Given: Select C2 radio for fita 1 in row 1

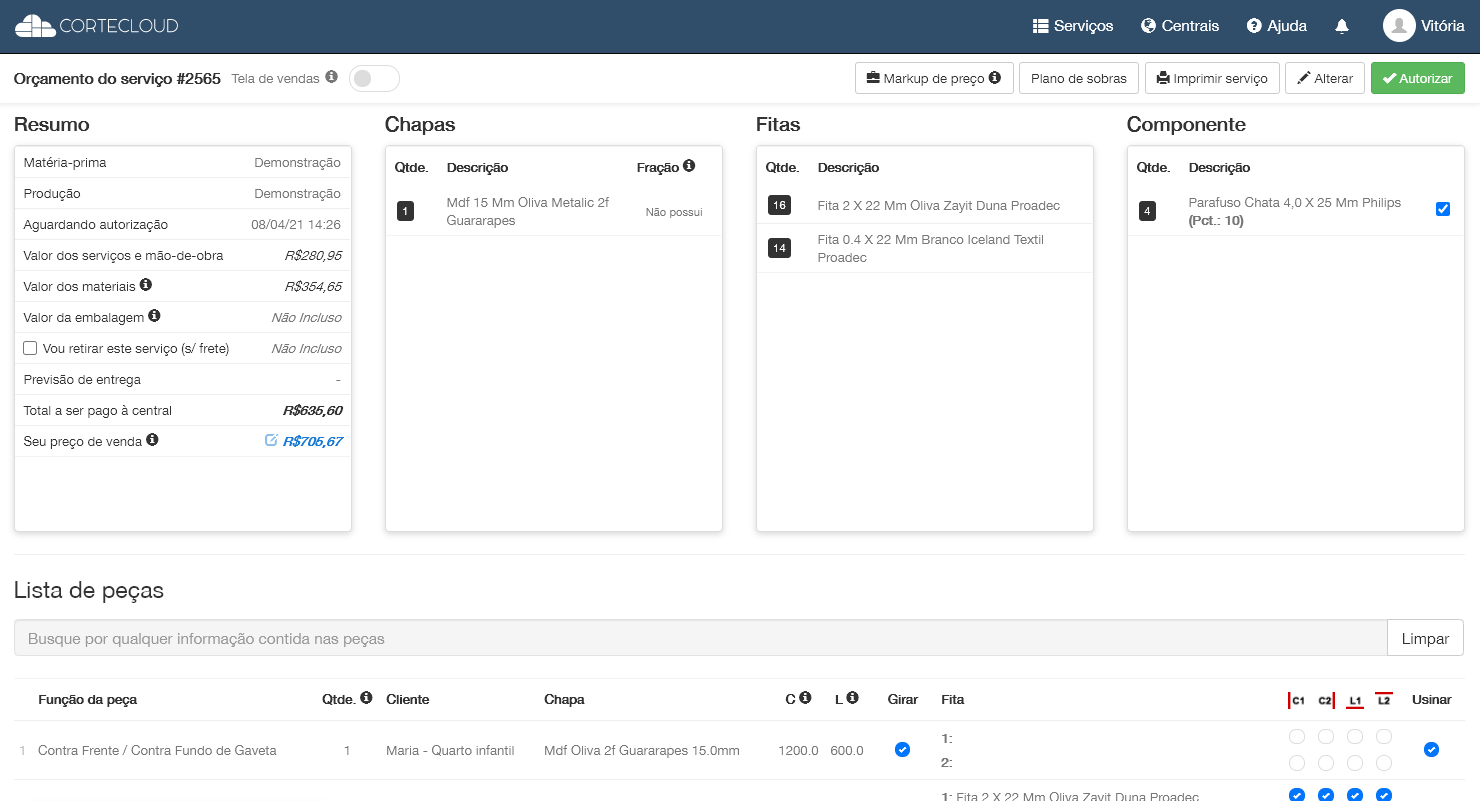Looking at the screenshot, I should tap(1326, 737).
